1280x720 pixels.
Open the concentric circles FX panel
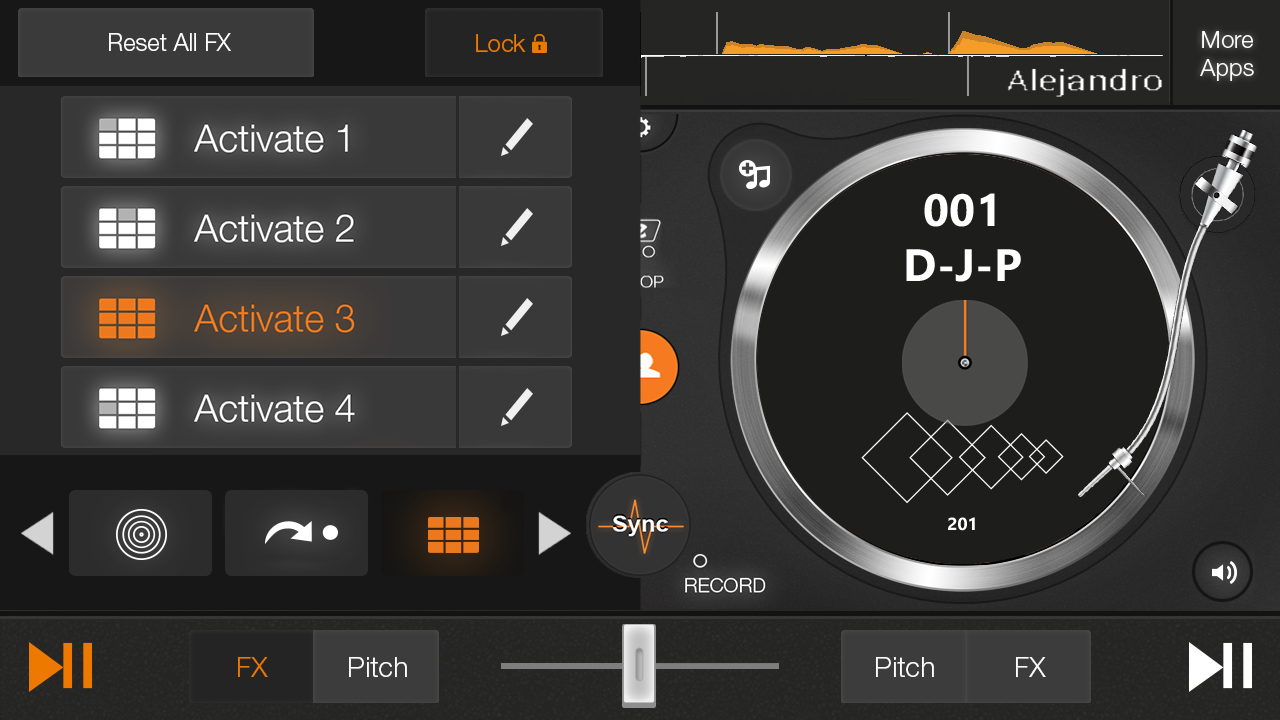[x=141, y=533]
